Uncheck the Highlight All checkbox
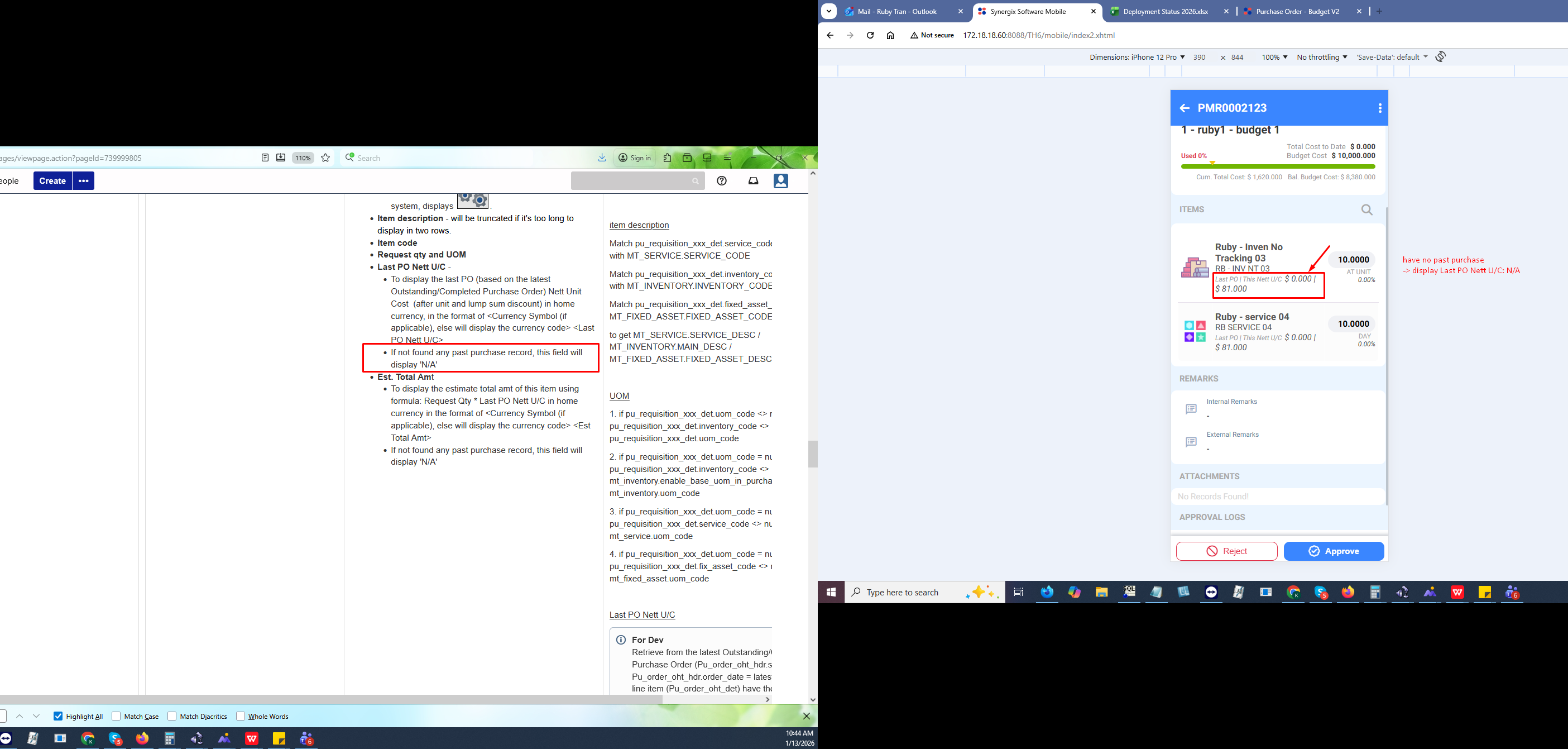This screenshot has height=749, width=1568. click(59, 716)
